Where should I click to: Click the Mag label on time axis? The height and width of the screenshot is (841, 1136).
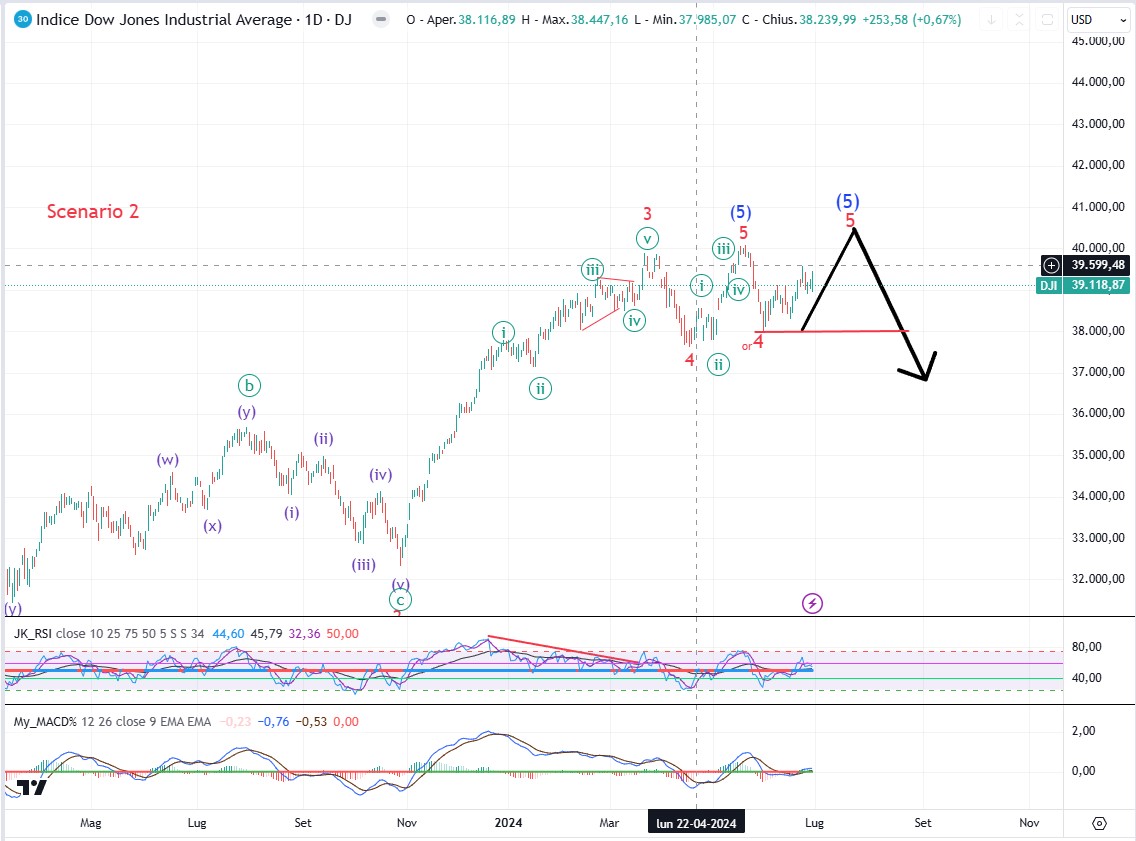(x=91, y=823)
